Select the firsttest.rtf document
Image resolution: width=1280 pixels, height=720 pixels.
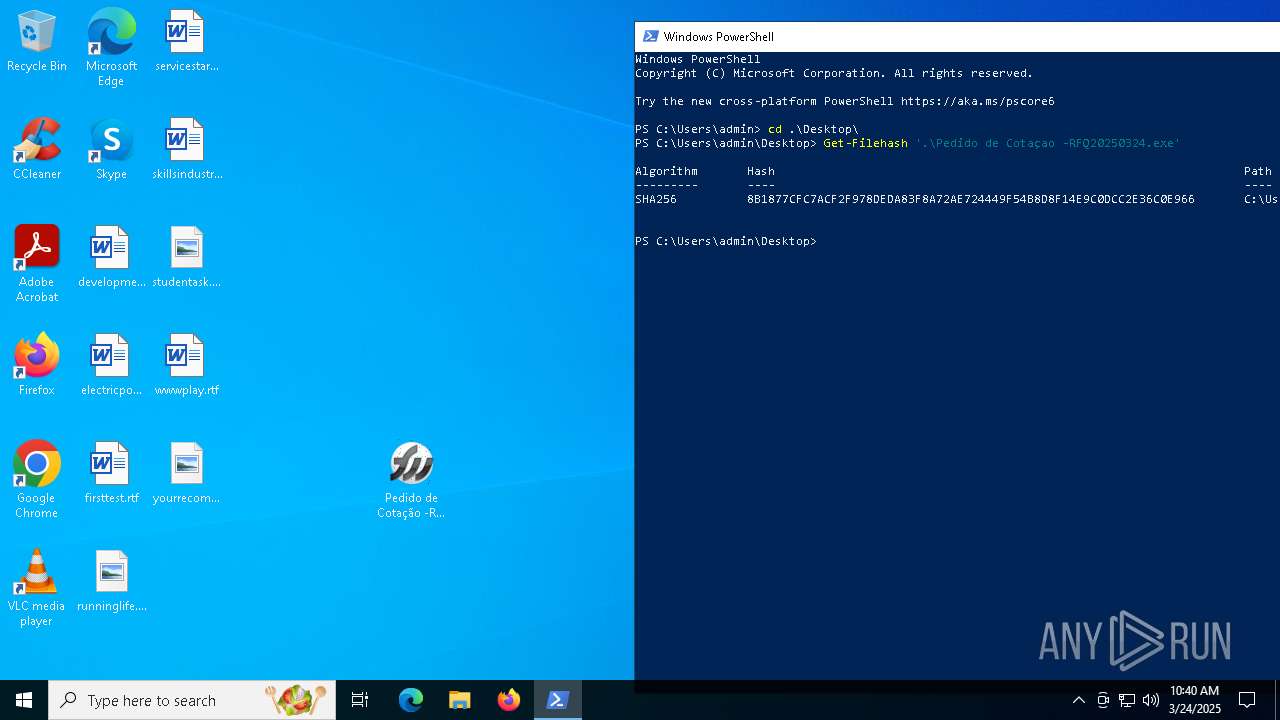(x=111, y=474)
